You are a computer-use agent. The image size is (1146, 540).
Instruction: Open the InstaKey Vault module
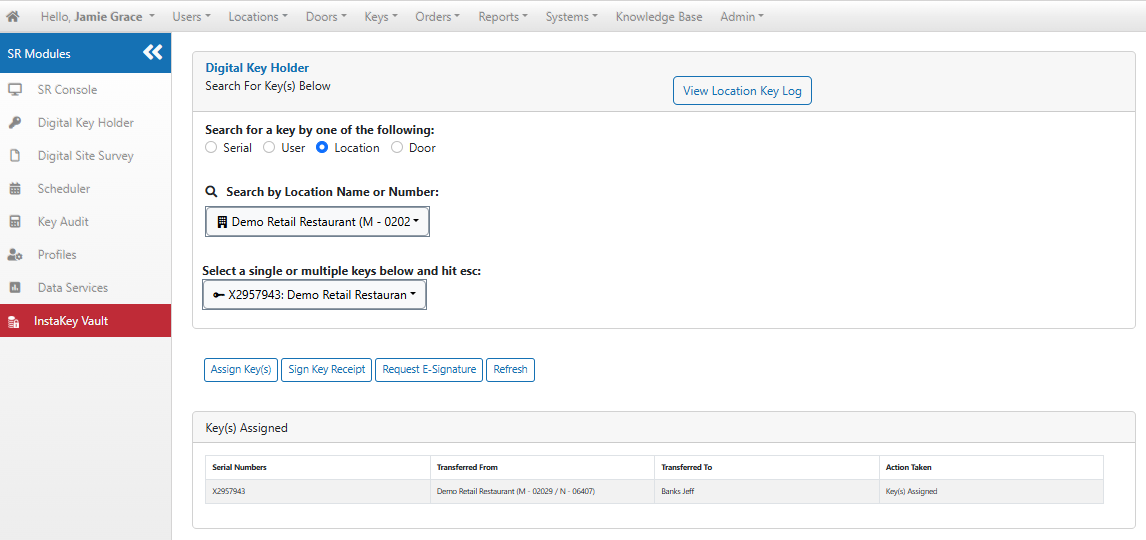tap(86, 321)
